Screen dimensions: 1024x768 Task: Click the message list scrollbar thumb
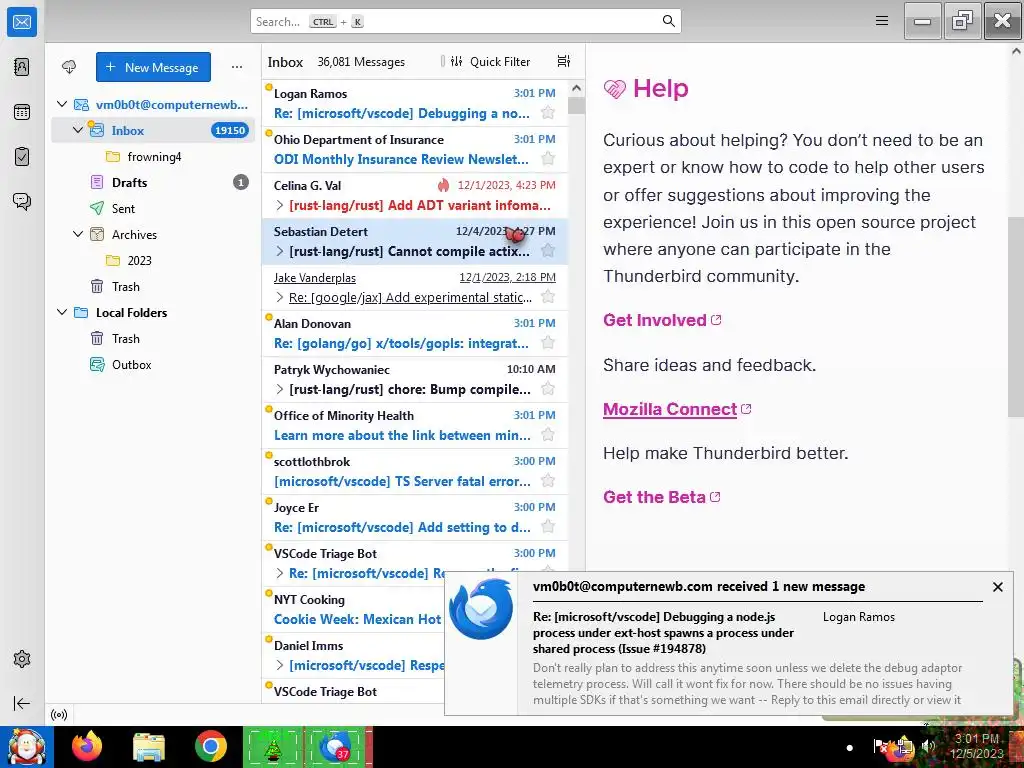[576, 105]
